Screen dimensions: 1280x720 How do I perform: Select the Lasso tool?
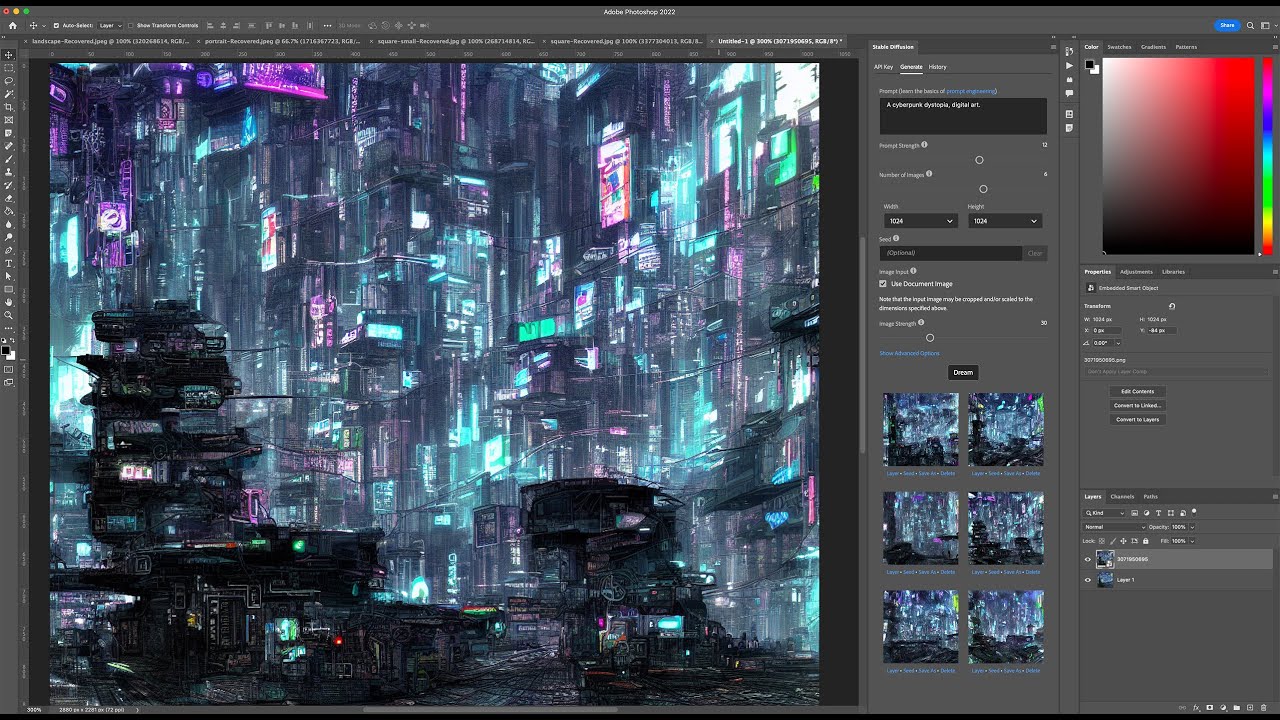coord(8,82)
